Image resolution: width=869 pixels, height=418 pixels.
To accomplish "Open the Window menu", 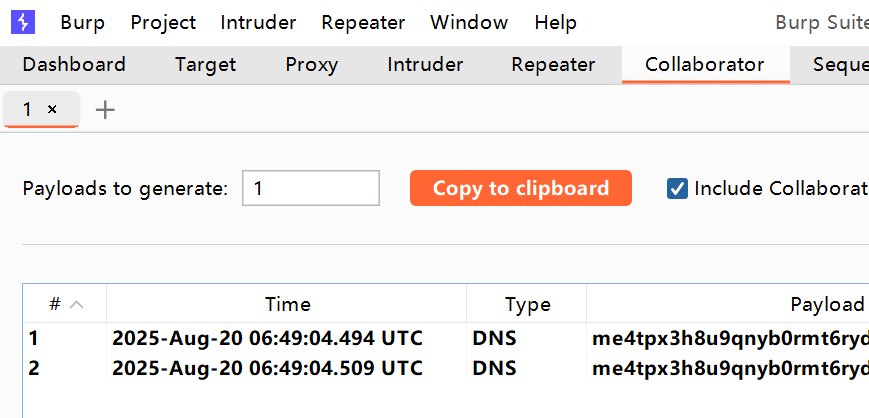I will 469,23.
